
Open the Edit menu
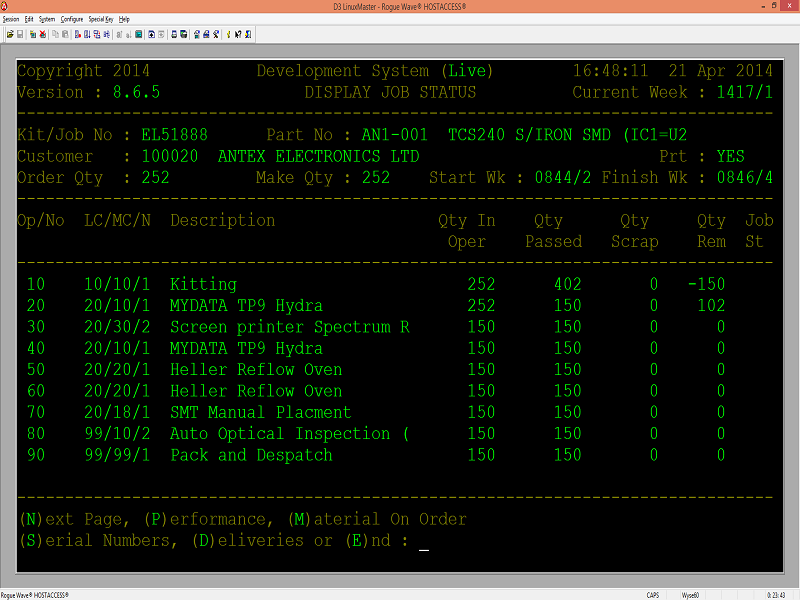pyautogui.click(x=29, y=19)
